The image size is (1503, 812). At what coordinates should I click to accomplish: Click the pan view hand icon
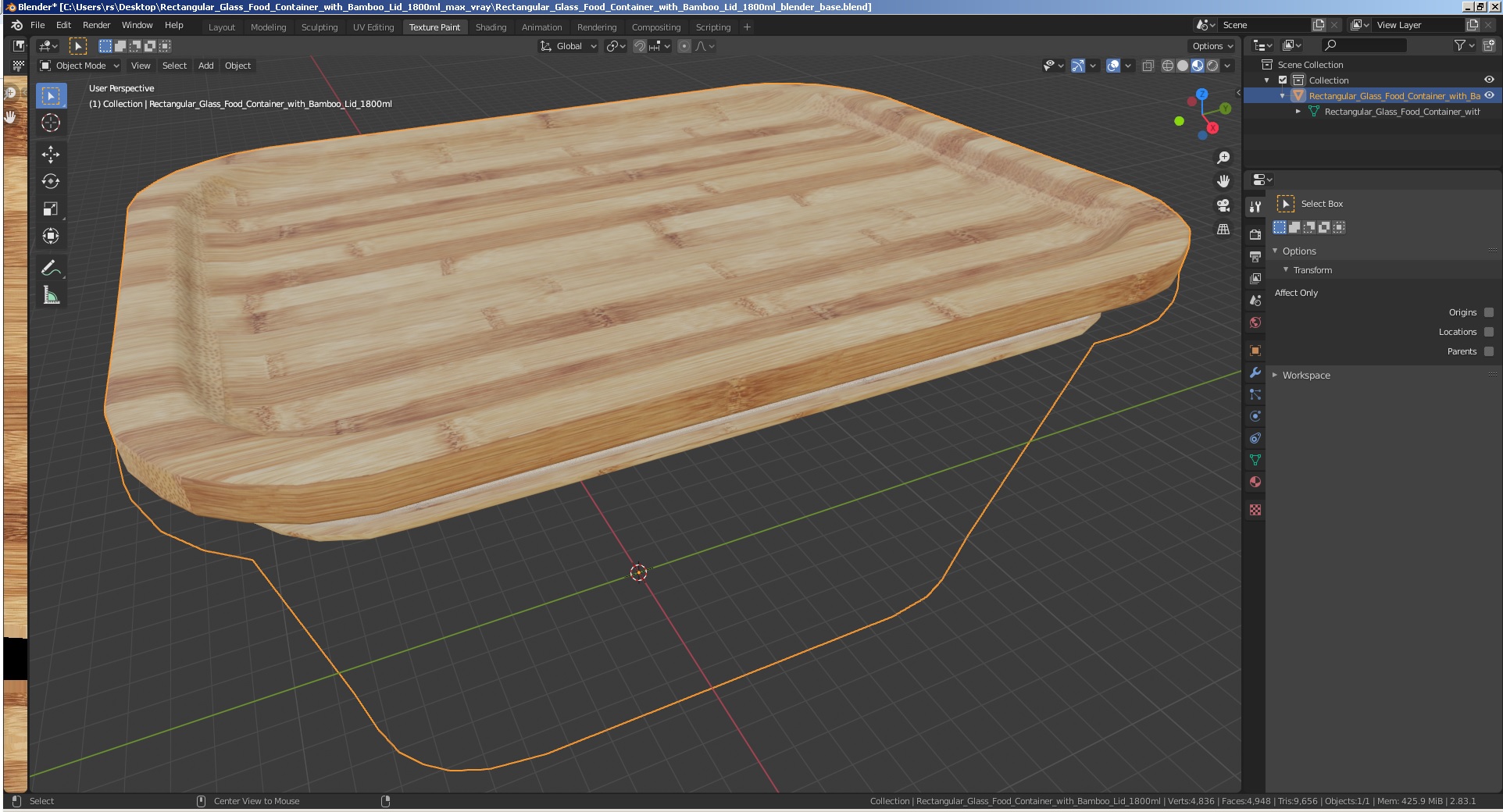[1223, 181]
